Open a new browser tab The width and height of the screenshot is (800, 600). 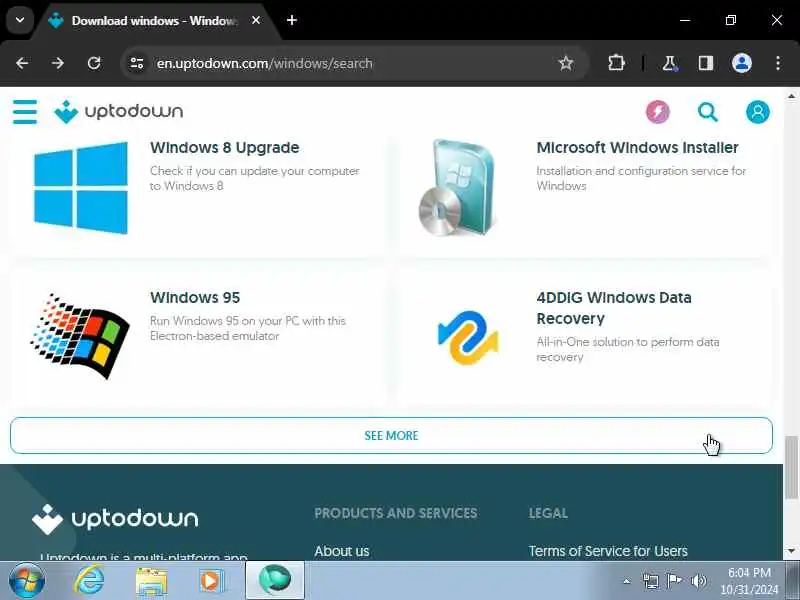point(292,20)
